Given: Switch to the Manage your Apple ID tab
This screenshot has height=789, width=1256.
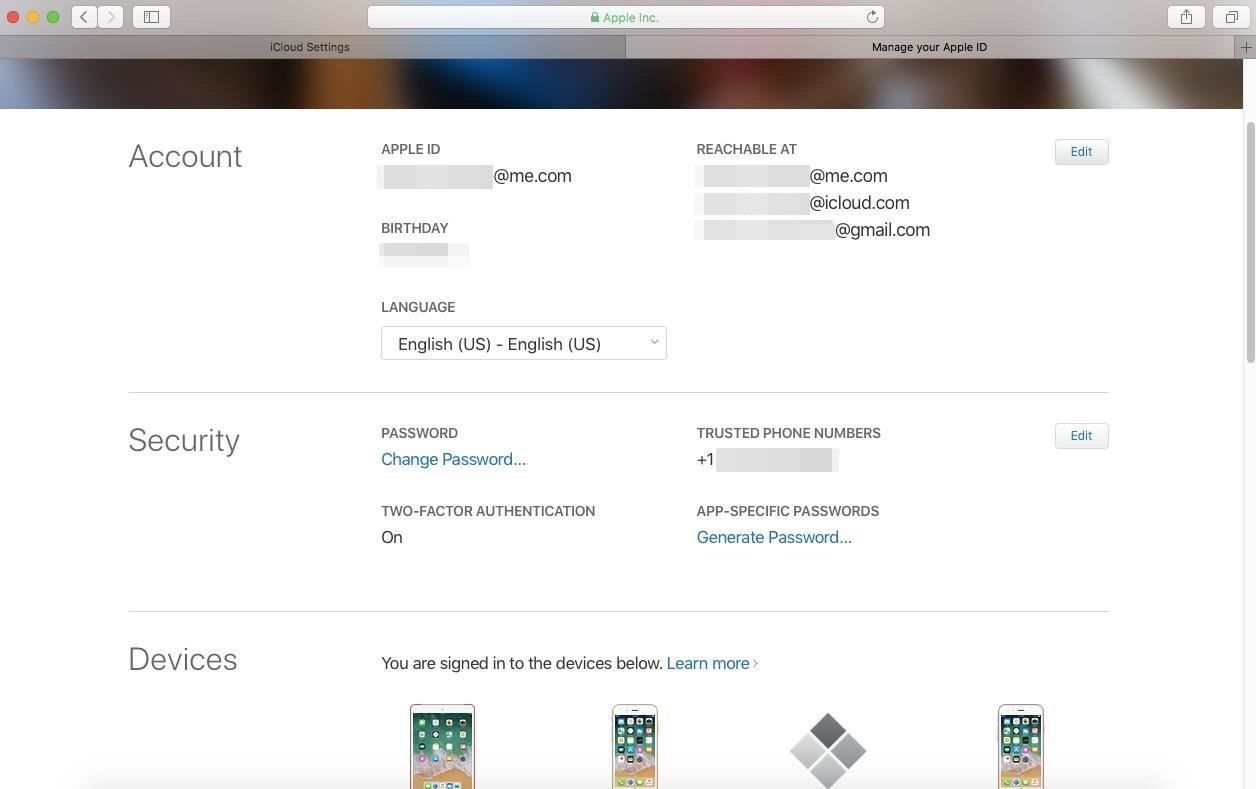Looking at the screenshot, I should (x=929, y=47).
